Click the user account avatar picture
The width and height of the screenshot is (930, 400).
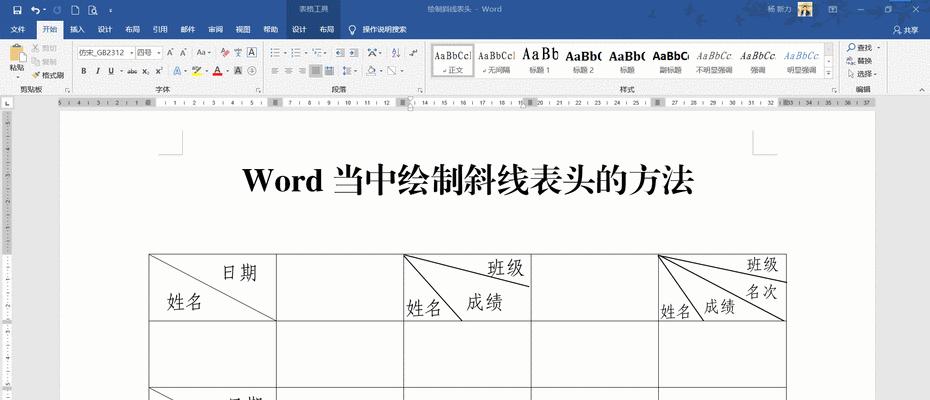point(805,9)
